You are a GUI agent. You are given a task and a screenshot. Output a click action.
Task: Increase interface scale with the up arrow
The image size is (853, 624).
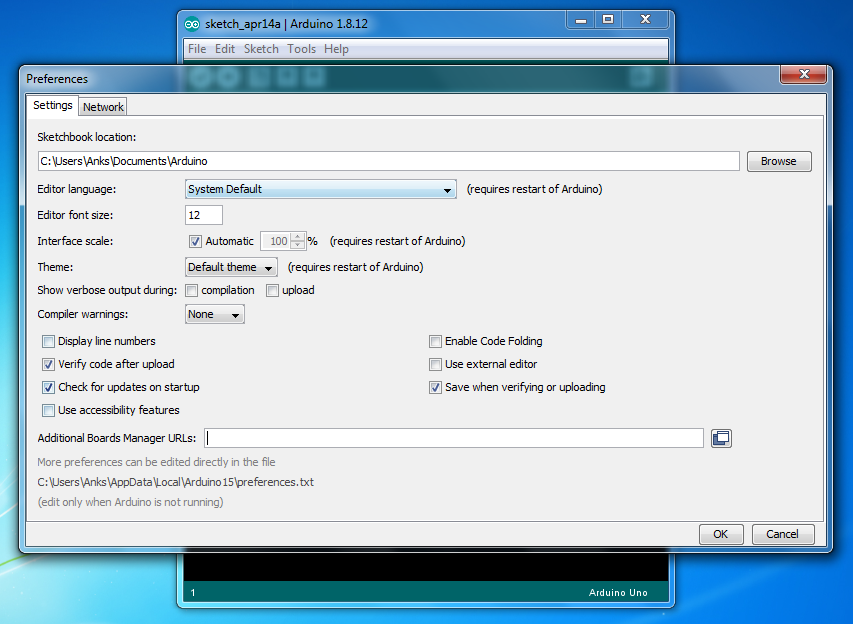pyautogui.click(x=298, y=237)
